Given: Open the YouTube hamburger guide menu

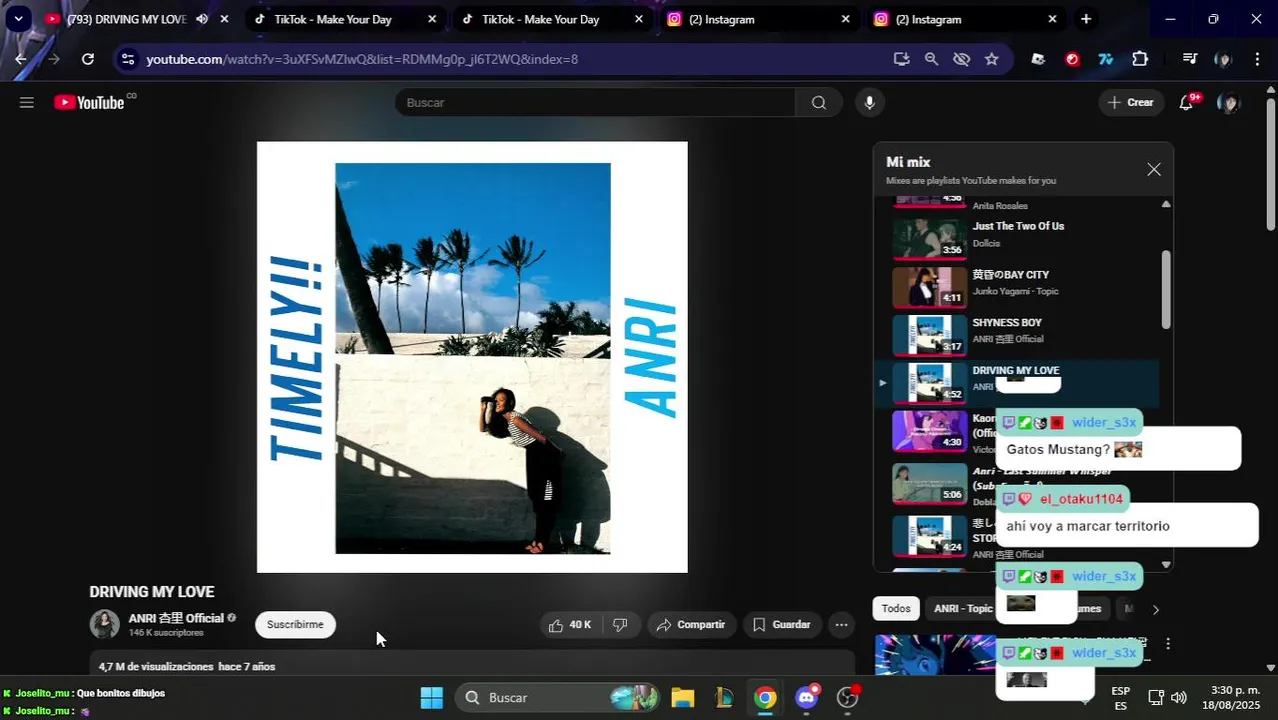Looking at the screenshot, I should click(27, 102).
